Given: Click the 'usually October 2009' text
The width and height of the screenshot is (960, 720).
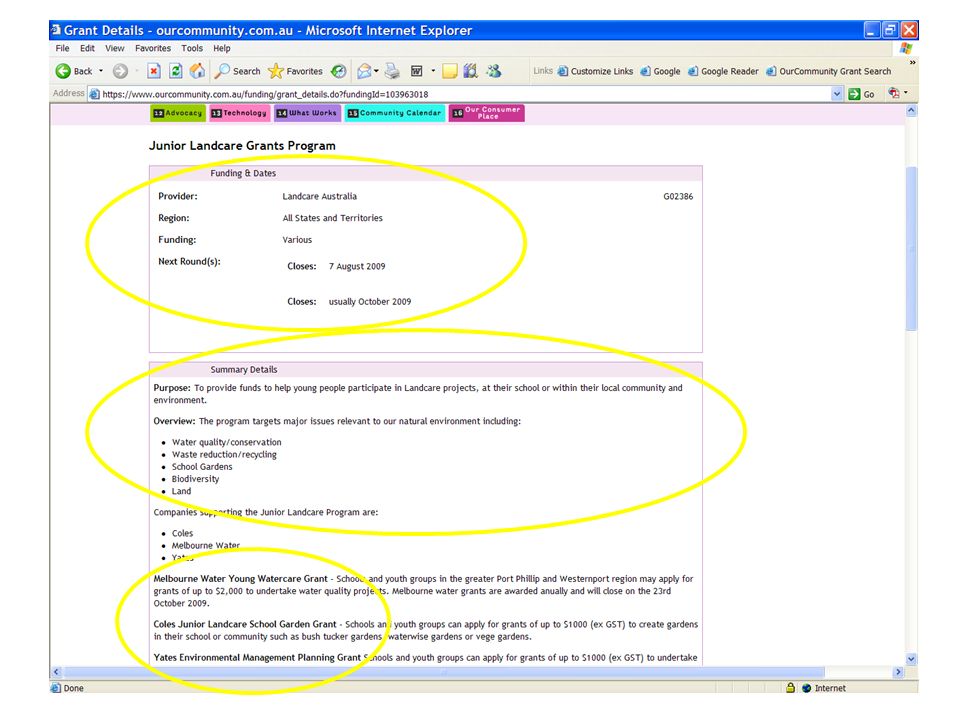Looking at the screenshot, I should pyautogui.click(x=370, y=302).
